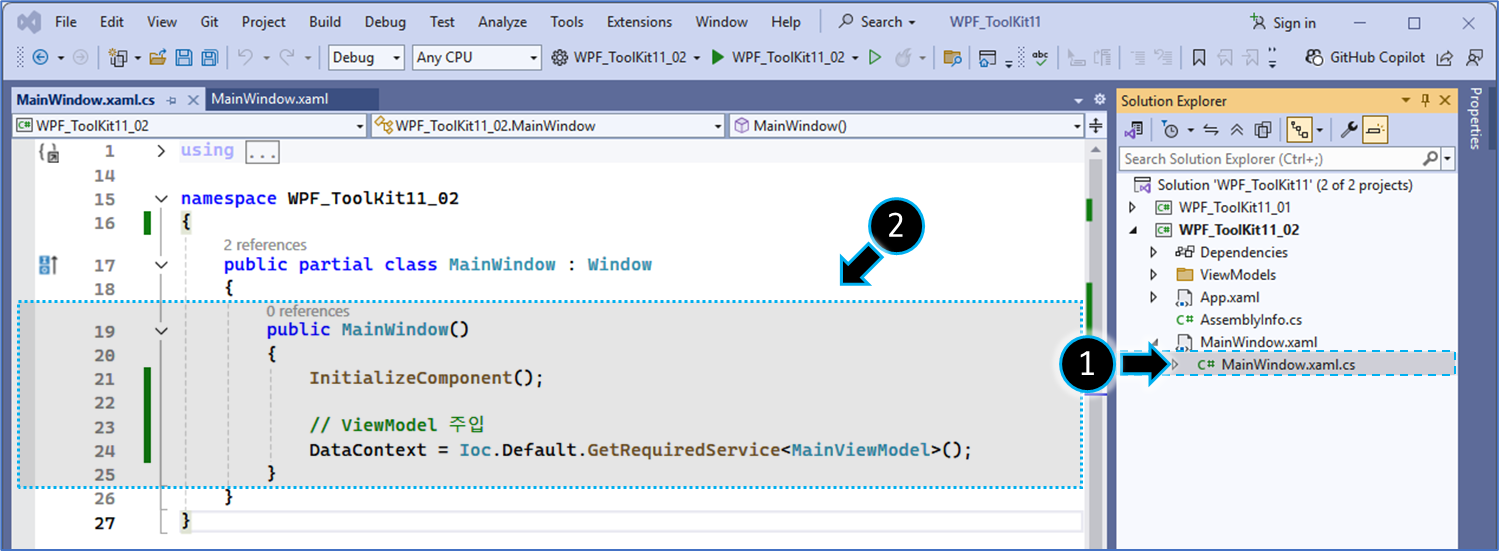Save the current file with the Save icon
Screen dimensions: 1499x551
184,58
